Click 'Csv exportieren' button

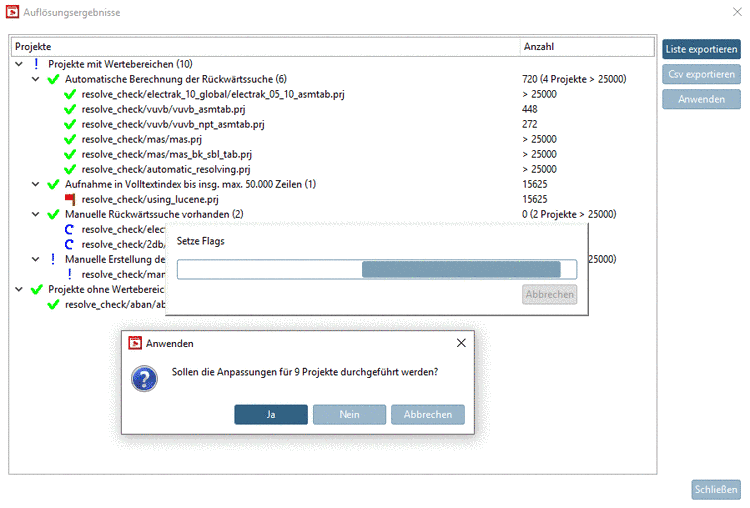(701, 74)
